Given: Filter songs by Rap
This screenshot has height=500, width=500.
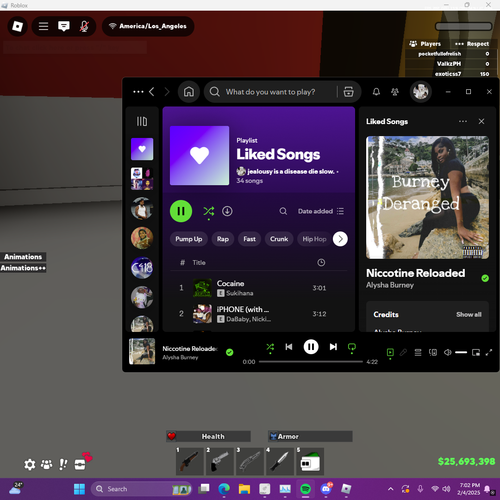Looking at the screenshot, I should pos(223,239).
